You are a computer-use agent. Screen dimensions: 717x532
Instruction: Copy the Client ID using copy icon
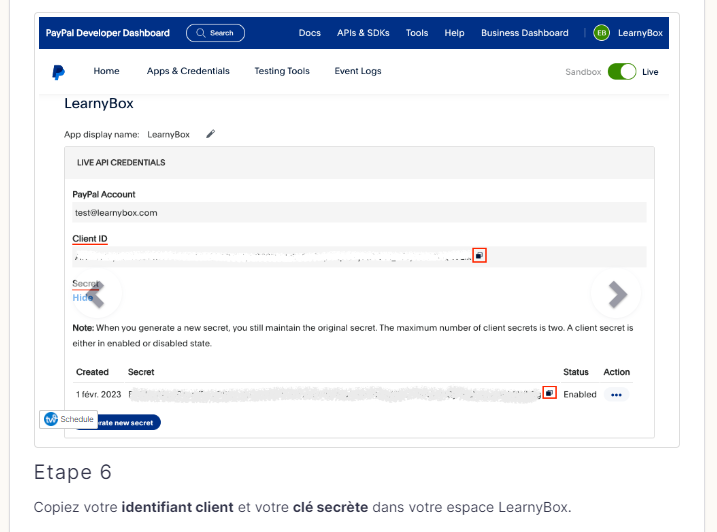click(479, 256)
